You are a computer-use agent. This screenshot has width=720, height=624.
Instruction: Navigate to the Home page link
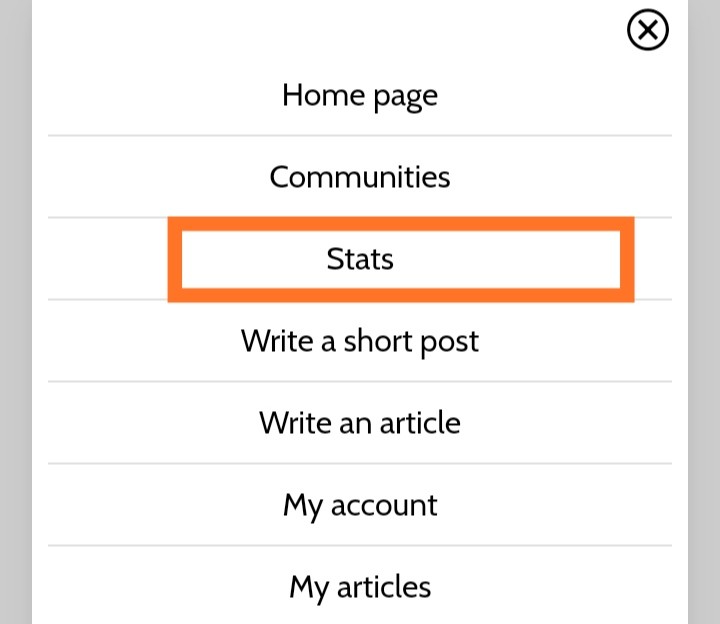pos(360,96)
